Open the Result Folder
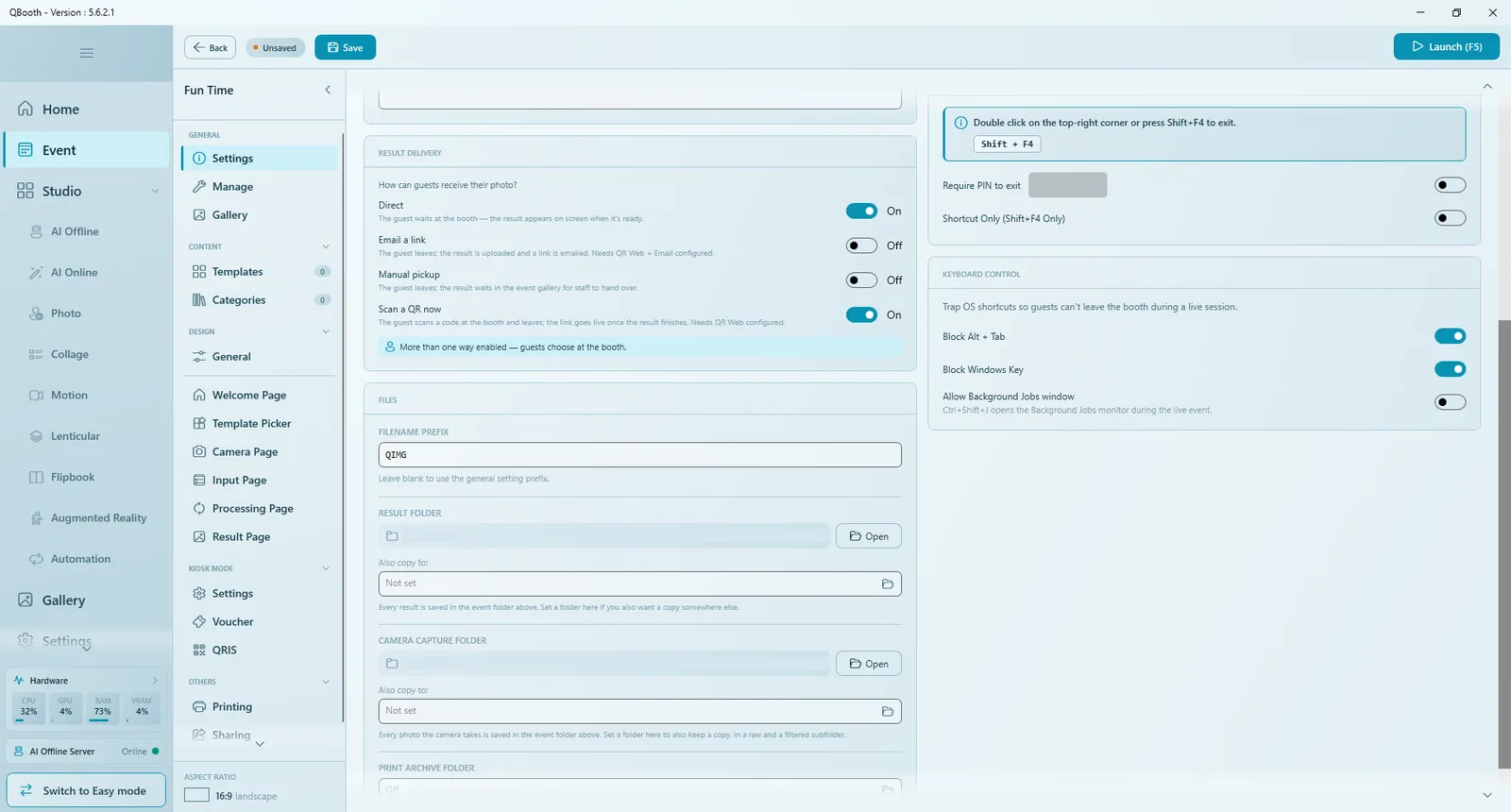1511x812 pixels. (869, 536)
